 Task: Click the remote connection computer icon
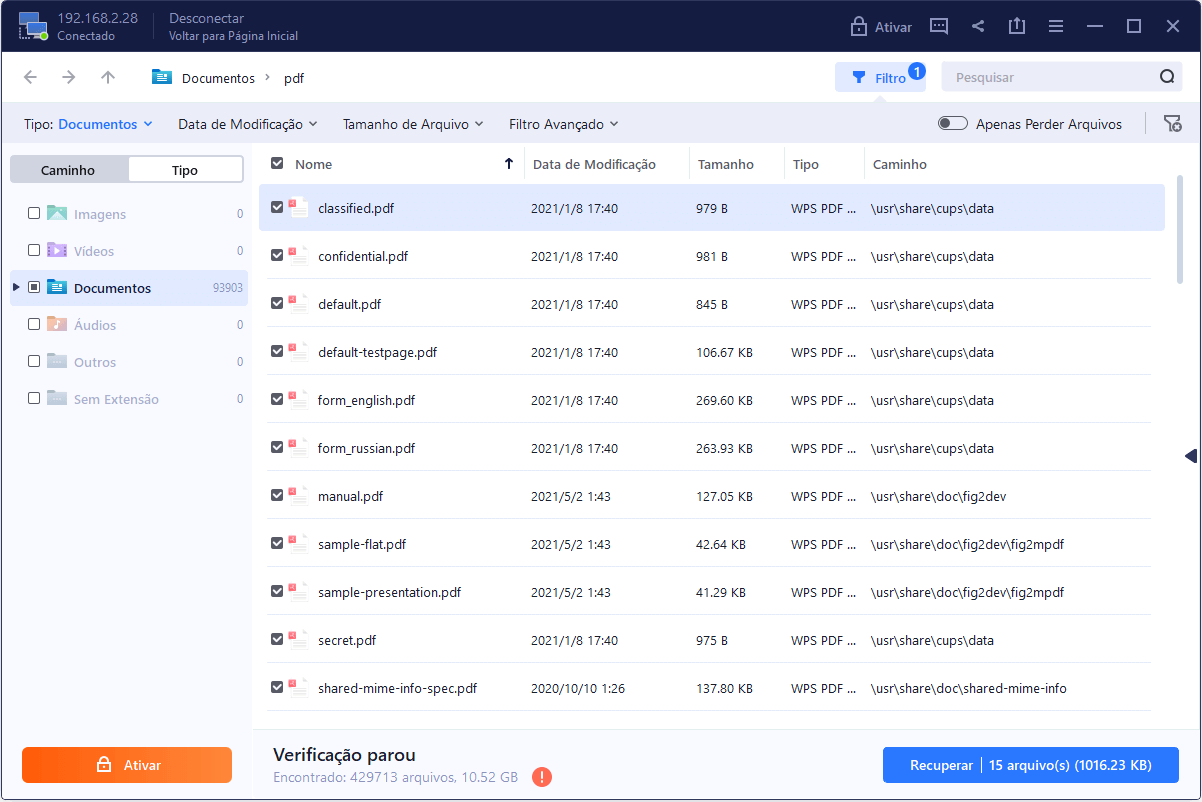(33, 27)
